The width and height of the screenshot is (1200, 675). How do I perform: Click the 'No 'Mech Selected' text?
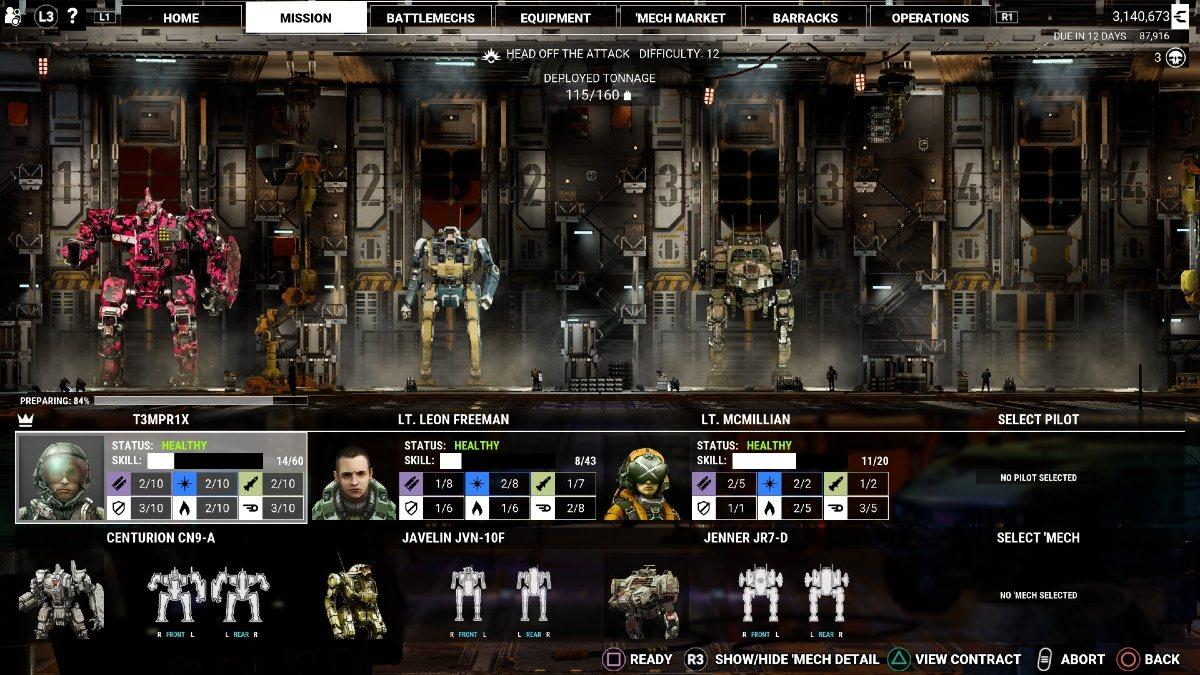[1038, 596]
